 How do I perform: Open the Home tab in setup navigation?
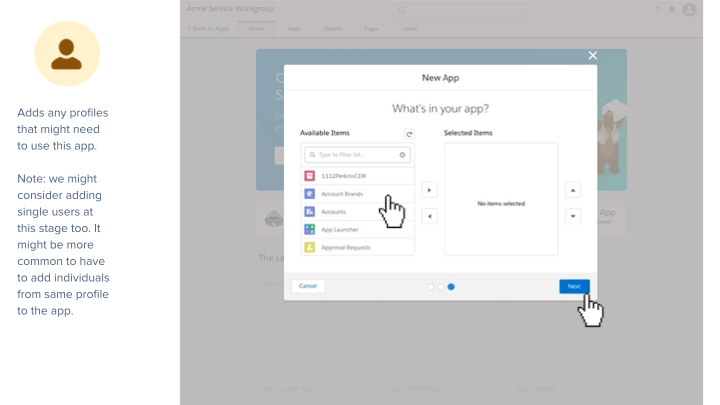tap(256, 29)
